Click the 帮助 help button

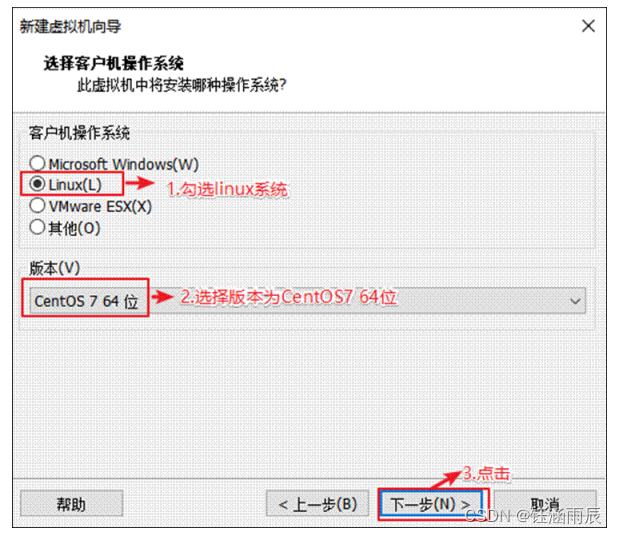[x=72, y=504]
